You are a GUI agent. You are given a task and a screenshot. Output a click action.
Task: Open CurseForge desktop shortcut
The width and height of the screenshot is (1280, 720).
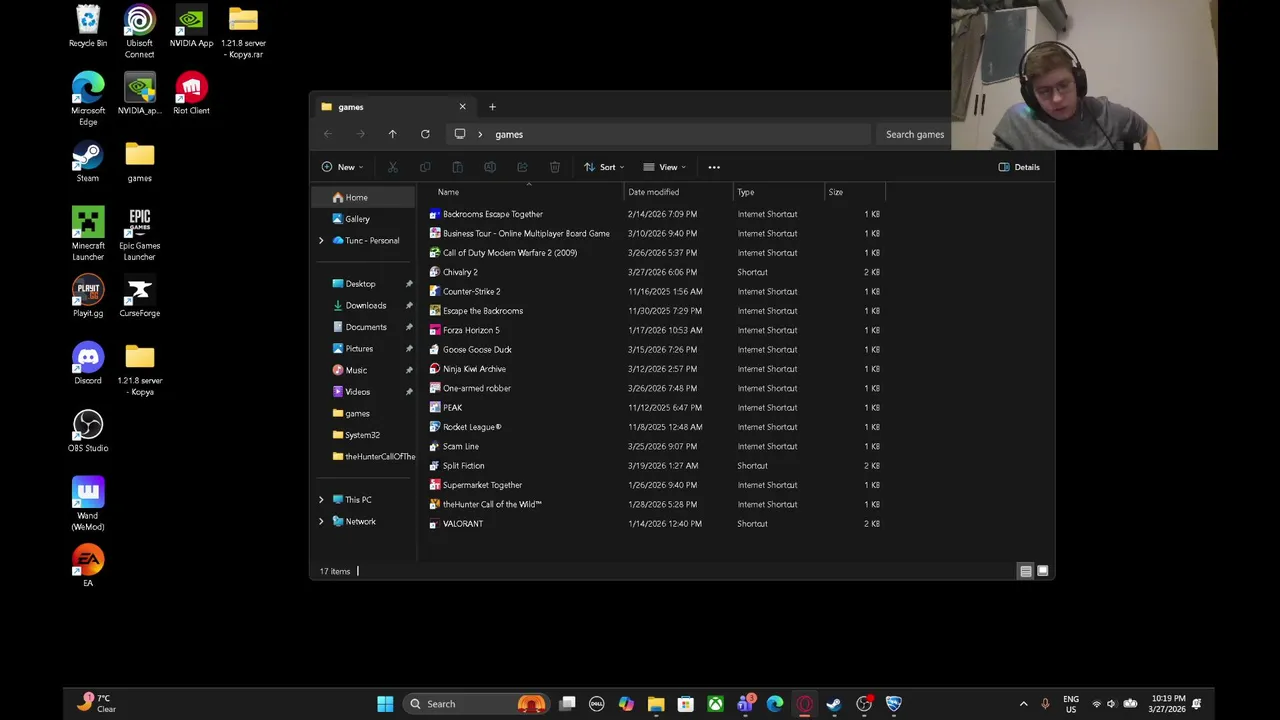140,296
